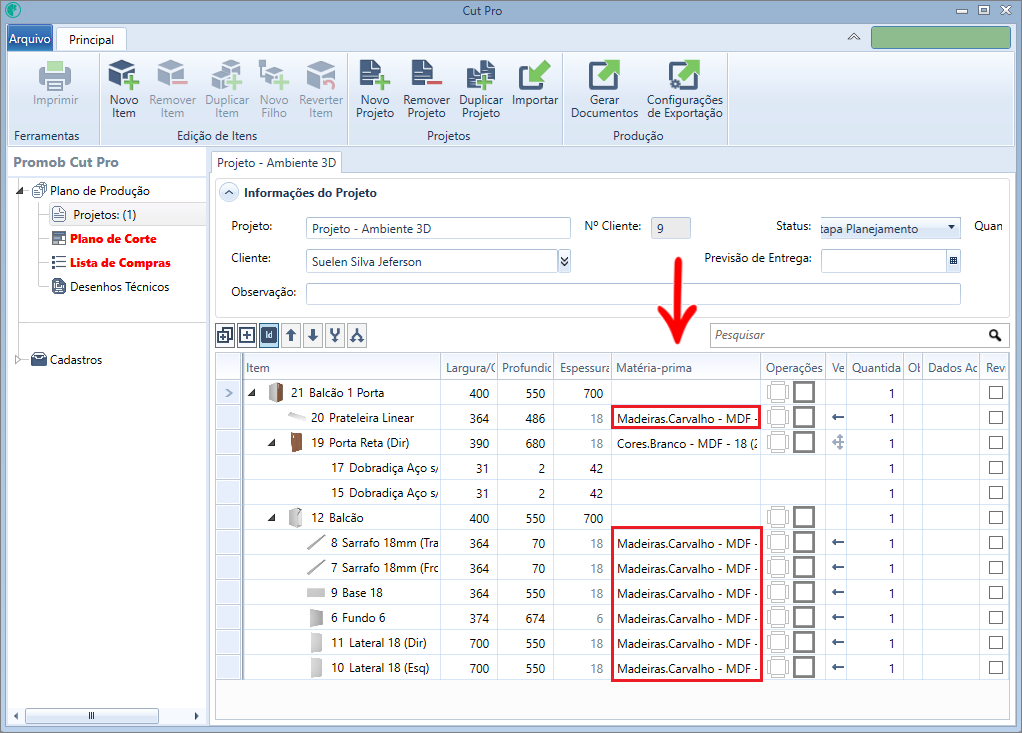The image size is (1022, 733).
Task: Tick the Rev checkbox for Base 18
Action: coord(995,592)
